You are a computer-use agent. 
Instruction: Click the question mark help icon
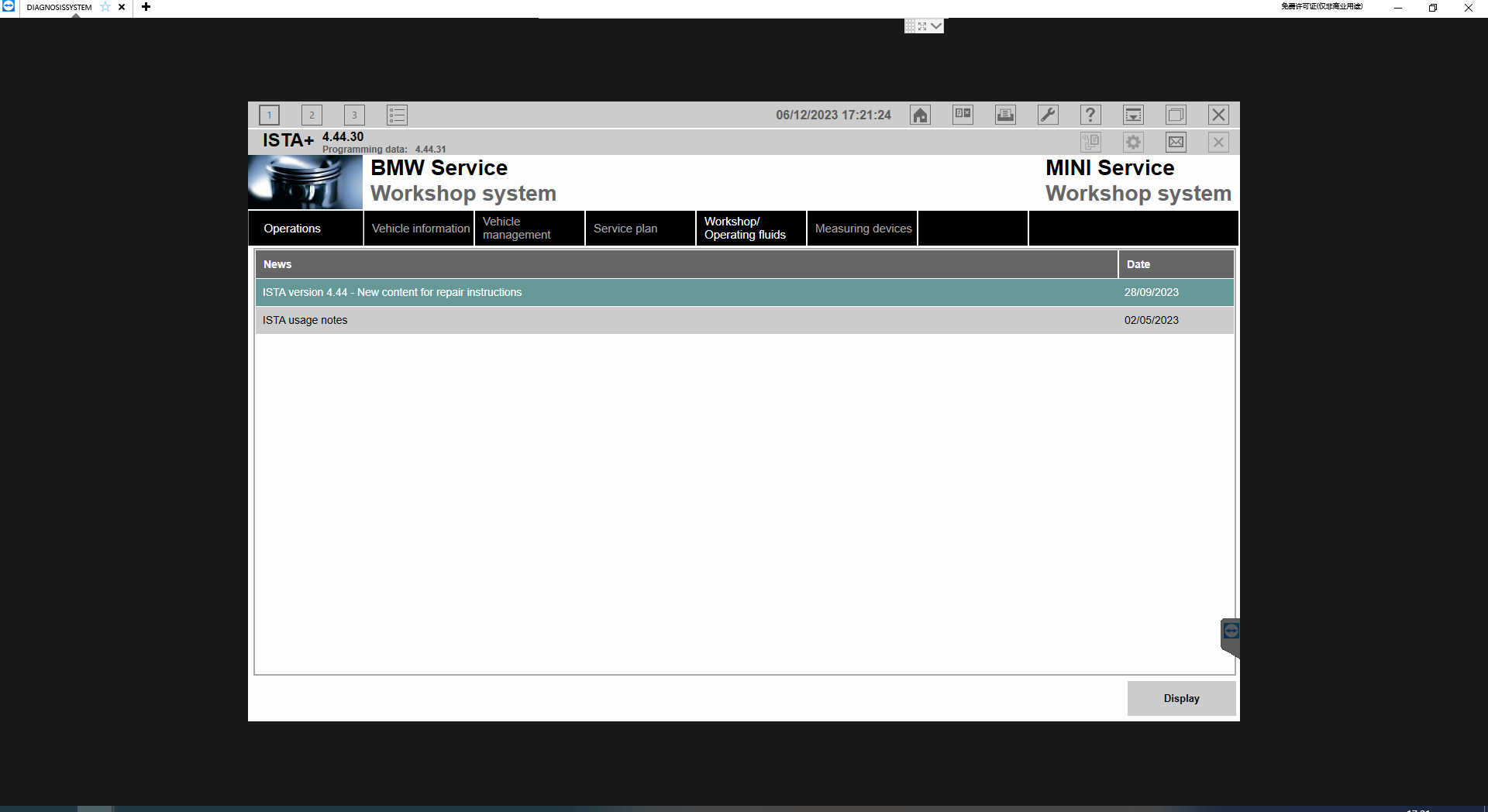1090,115
